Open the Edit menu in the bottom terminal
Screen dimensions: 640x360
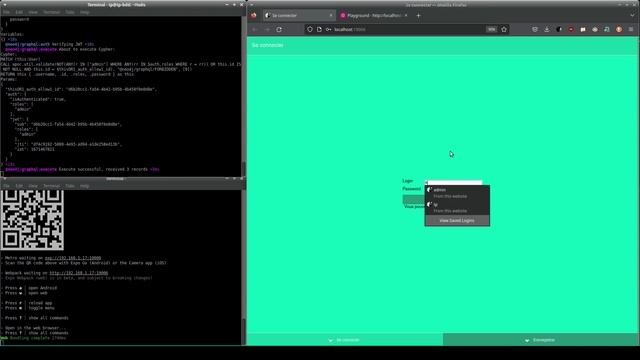[x=19, y=186]
